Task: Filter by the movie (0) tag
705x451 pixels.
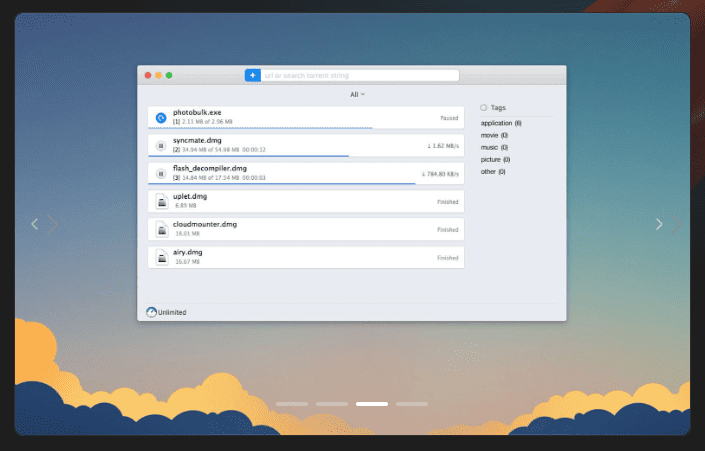Action: pyautogui.click(x=494, y=135)
